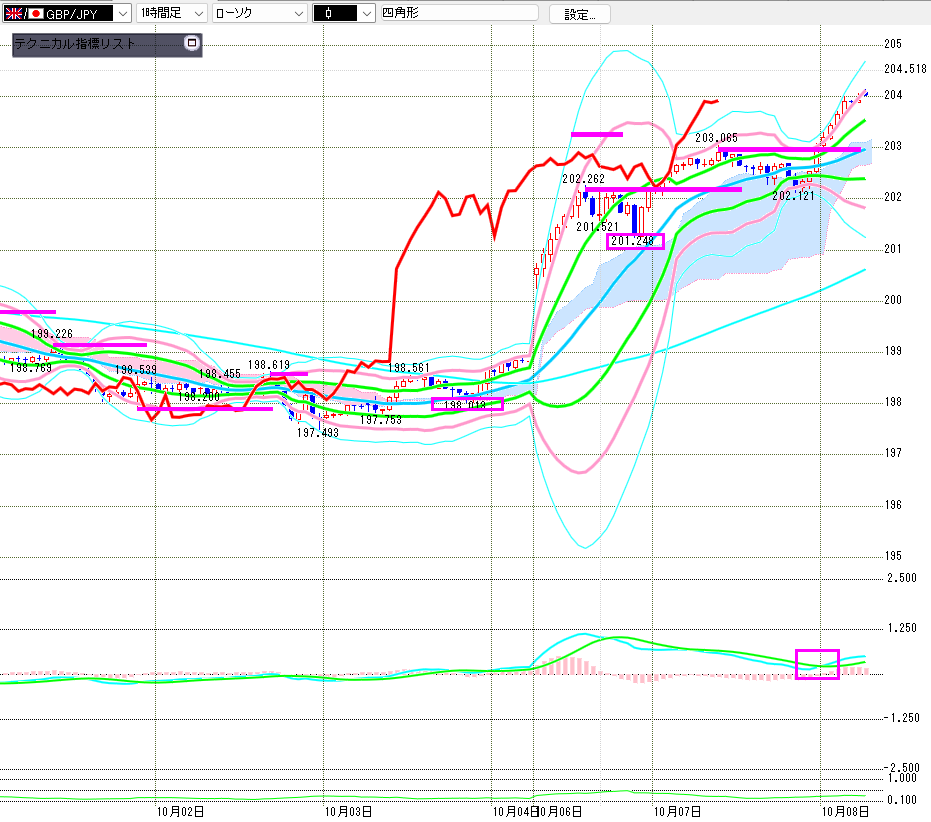931x822 pixels.
Task: Click the 204.518 current price label
Action: pyautogui.click(x=905, y=69)
